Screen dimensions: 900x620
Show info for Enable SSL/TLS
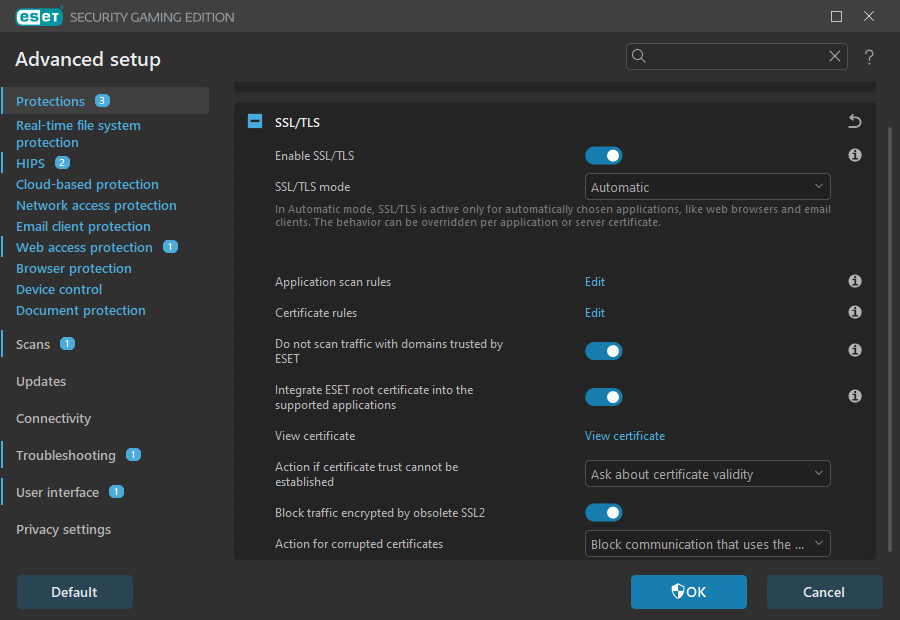[x=855, y=155]
